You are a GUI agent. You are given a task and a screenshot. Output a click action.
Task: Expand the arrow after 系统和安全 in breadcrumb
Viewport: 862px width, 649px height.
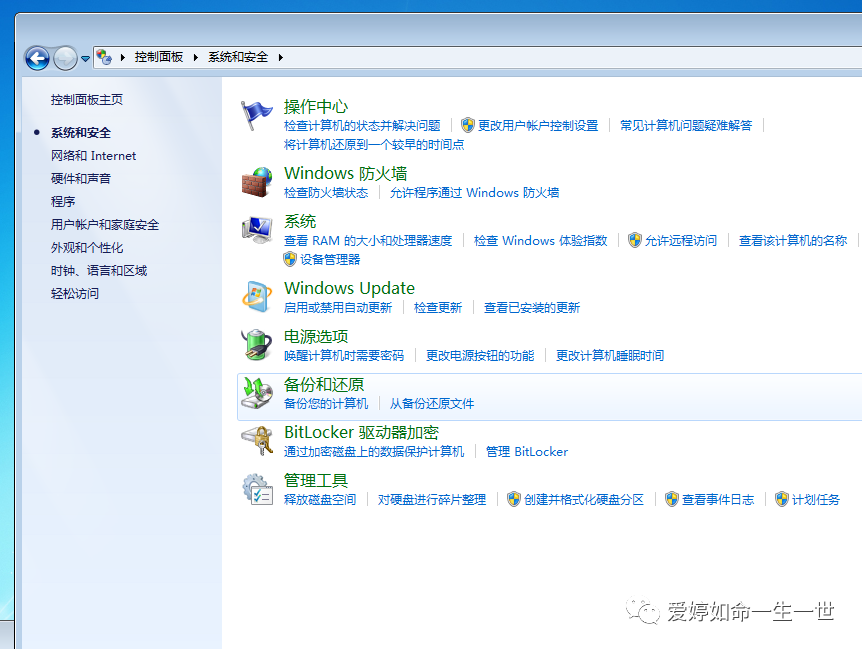coord(280,57)
